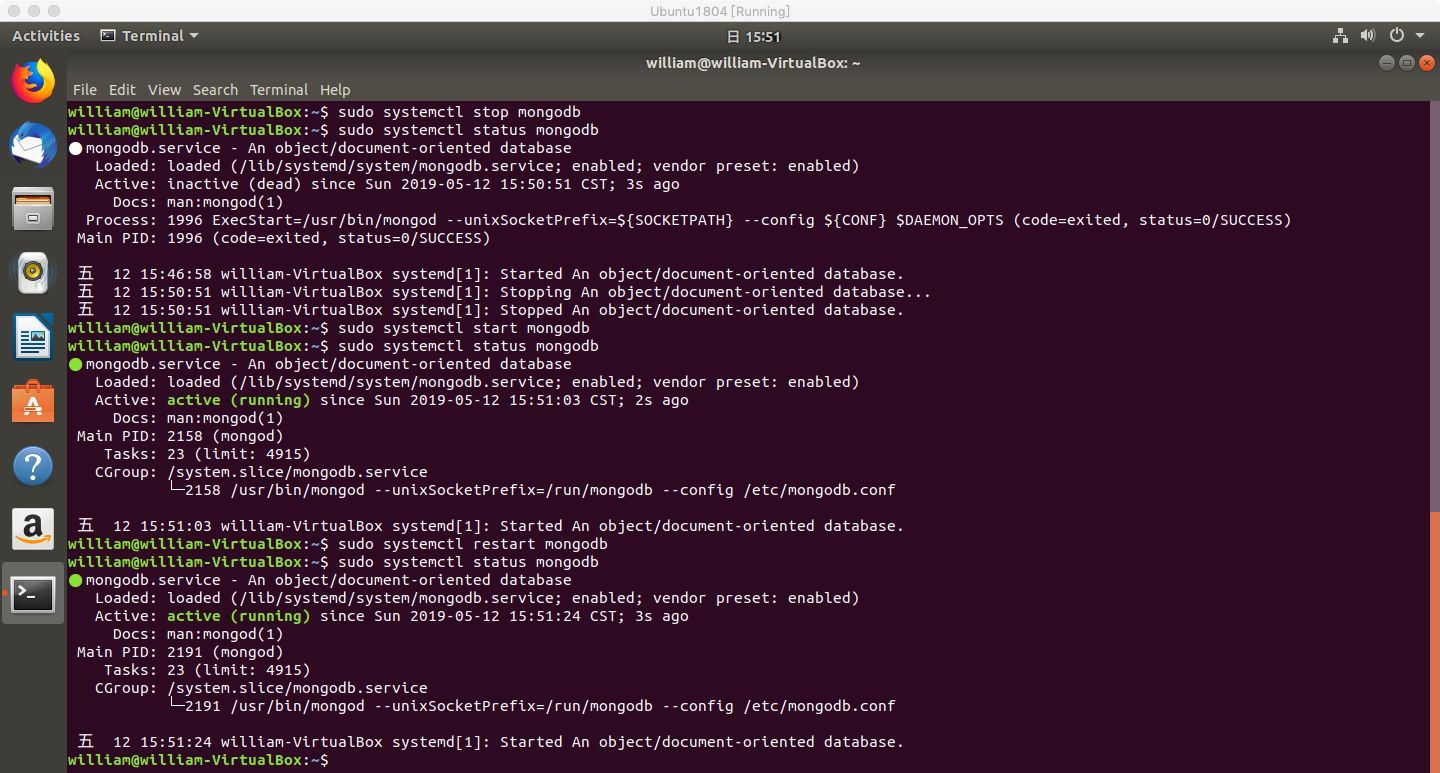Open the File menu

click(85, 89)
